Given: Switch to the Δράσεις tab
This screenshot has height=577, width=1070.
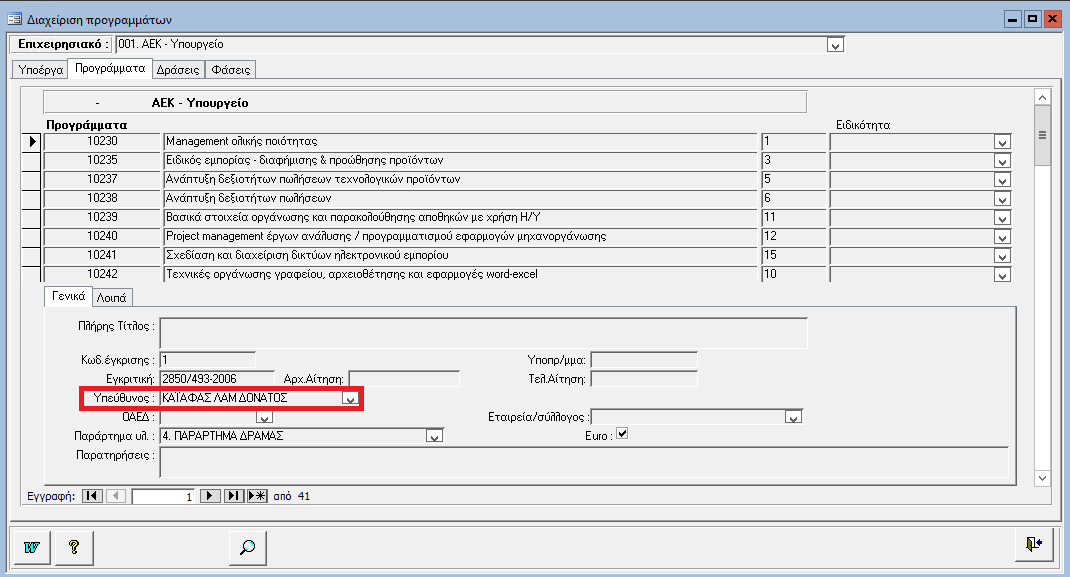Looking at the screenshot, I should (178, 69).
